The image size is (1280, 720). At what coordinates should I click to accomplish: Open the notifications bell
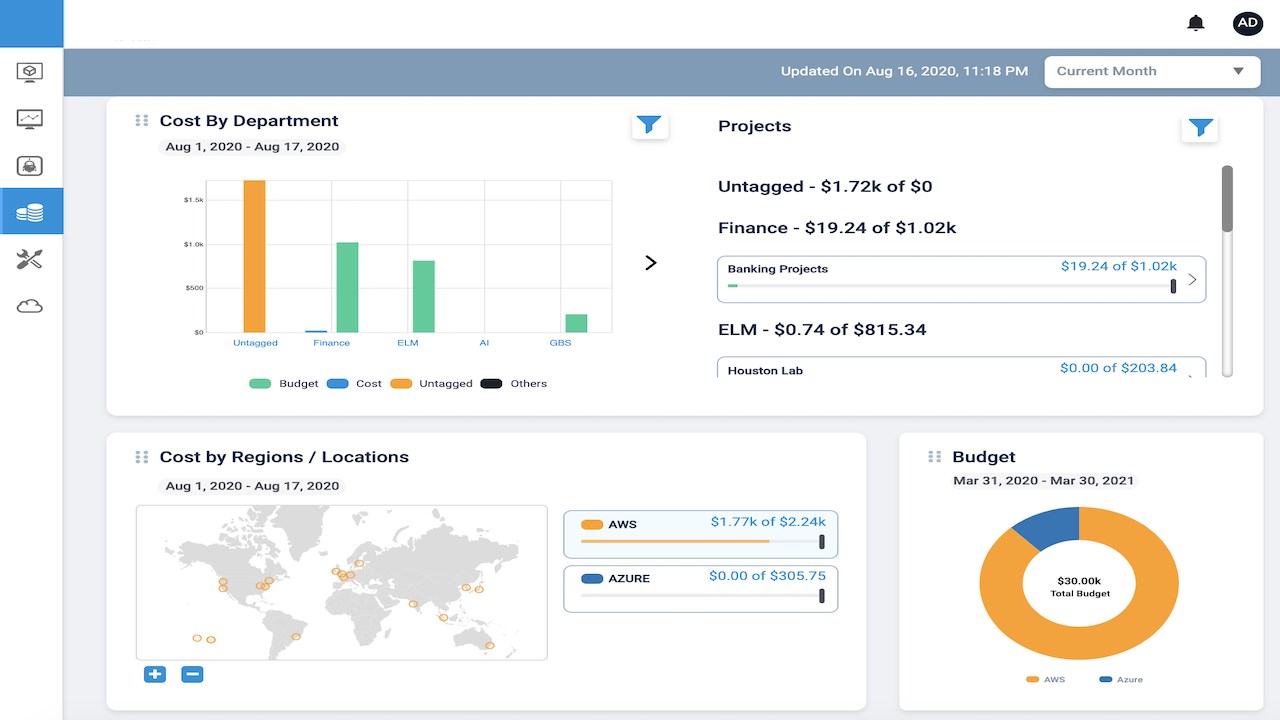point(1195,23)
